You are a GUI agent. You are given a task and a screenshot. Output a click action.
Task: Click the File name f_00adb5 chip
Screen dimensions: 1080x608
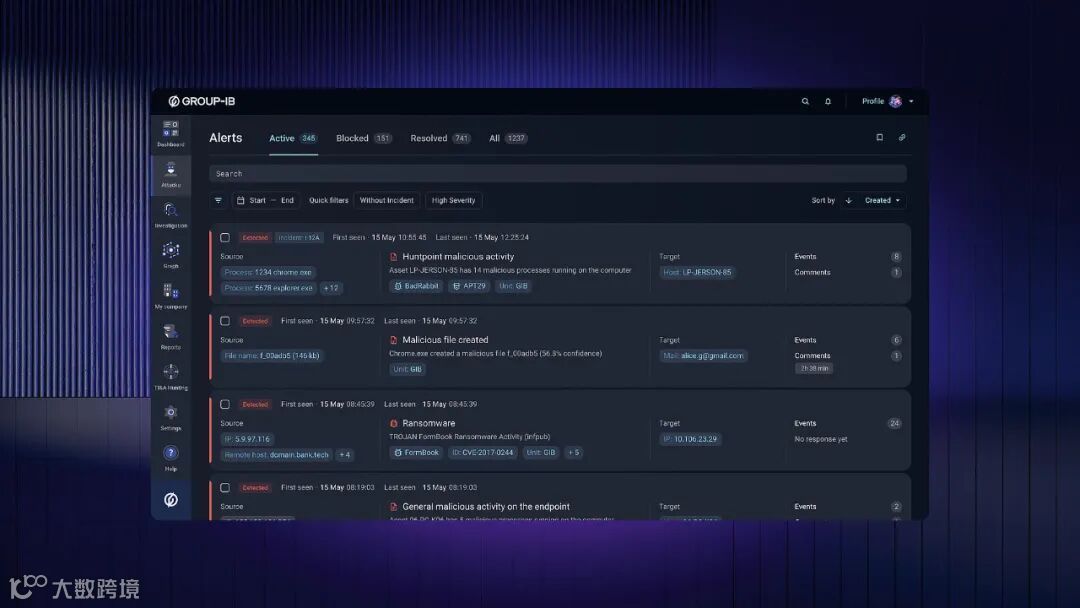(x=271, y=355)
